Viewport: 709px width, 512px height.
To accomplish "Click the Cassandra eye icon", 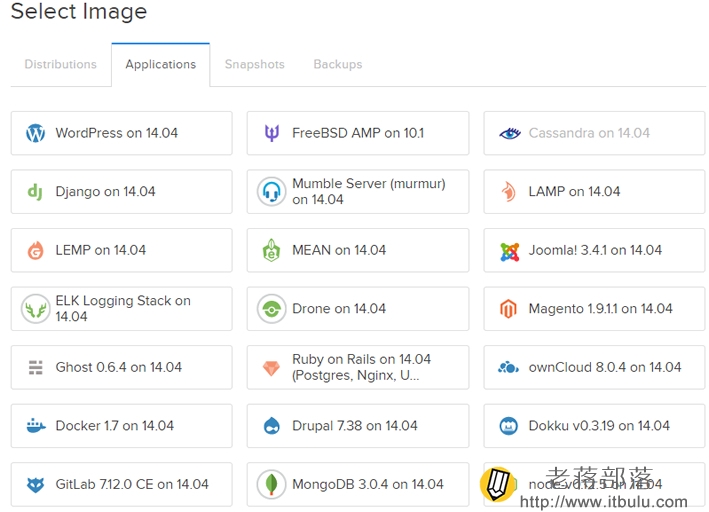I will click(x=510, y=133).
